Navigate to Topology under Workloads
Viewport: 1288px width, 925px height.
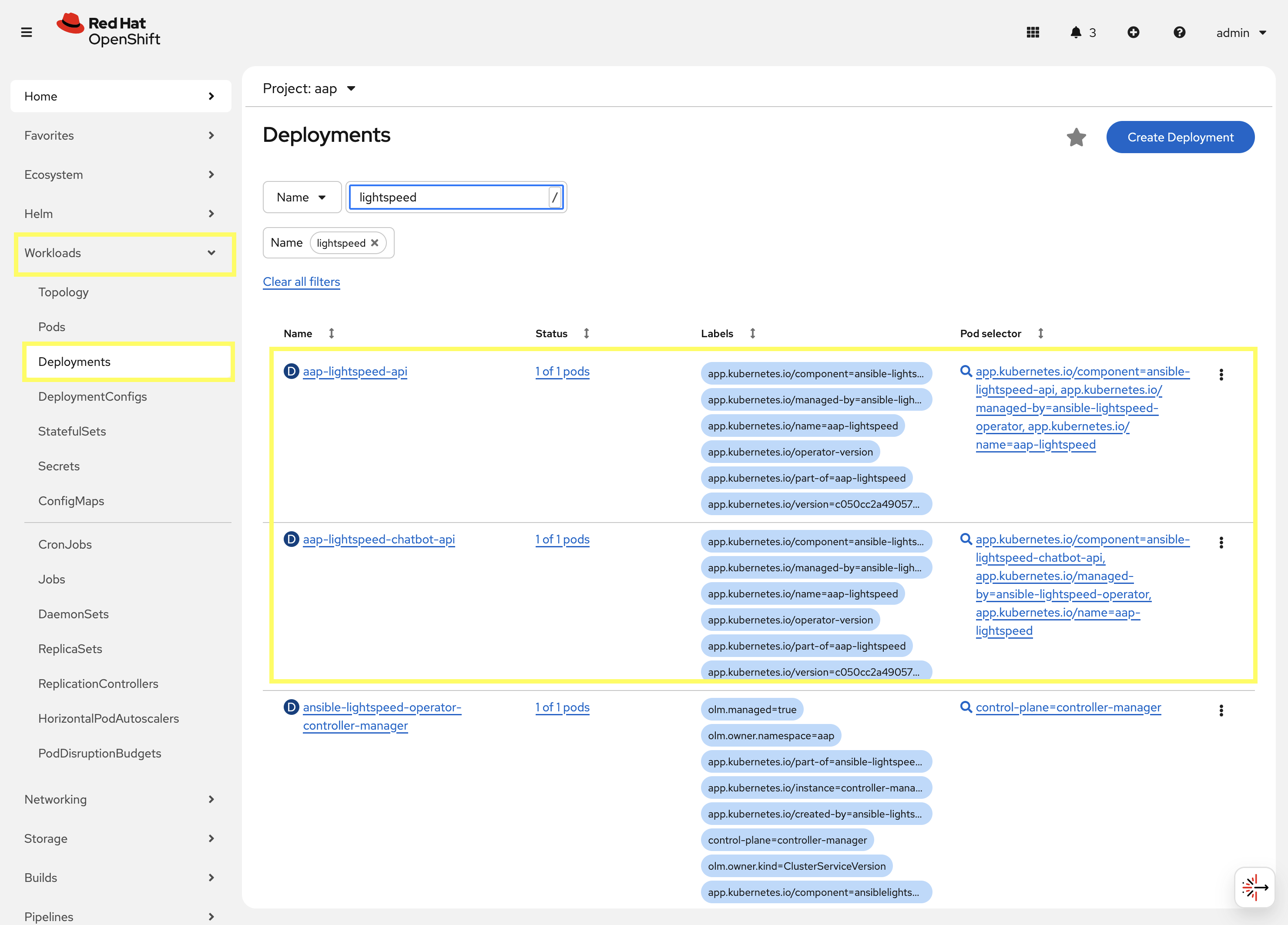point(63,292)
